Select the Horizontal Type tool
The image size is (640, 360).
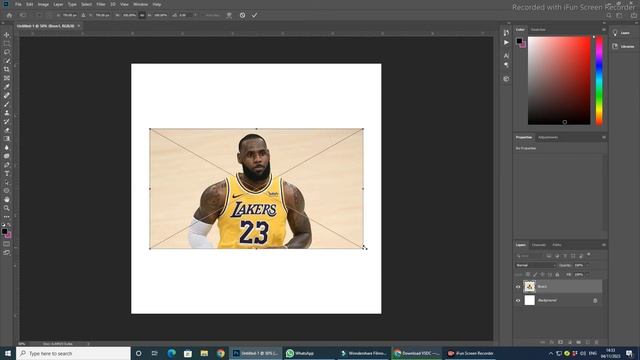coord(7,173)
